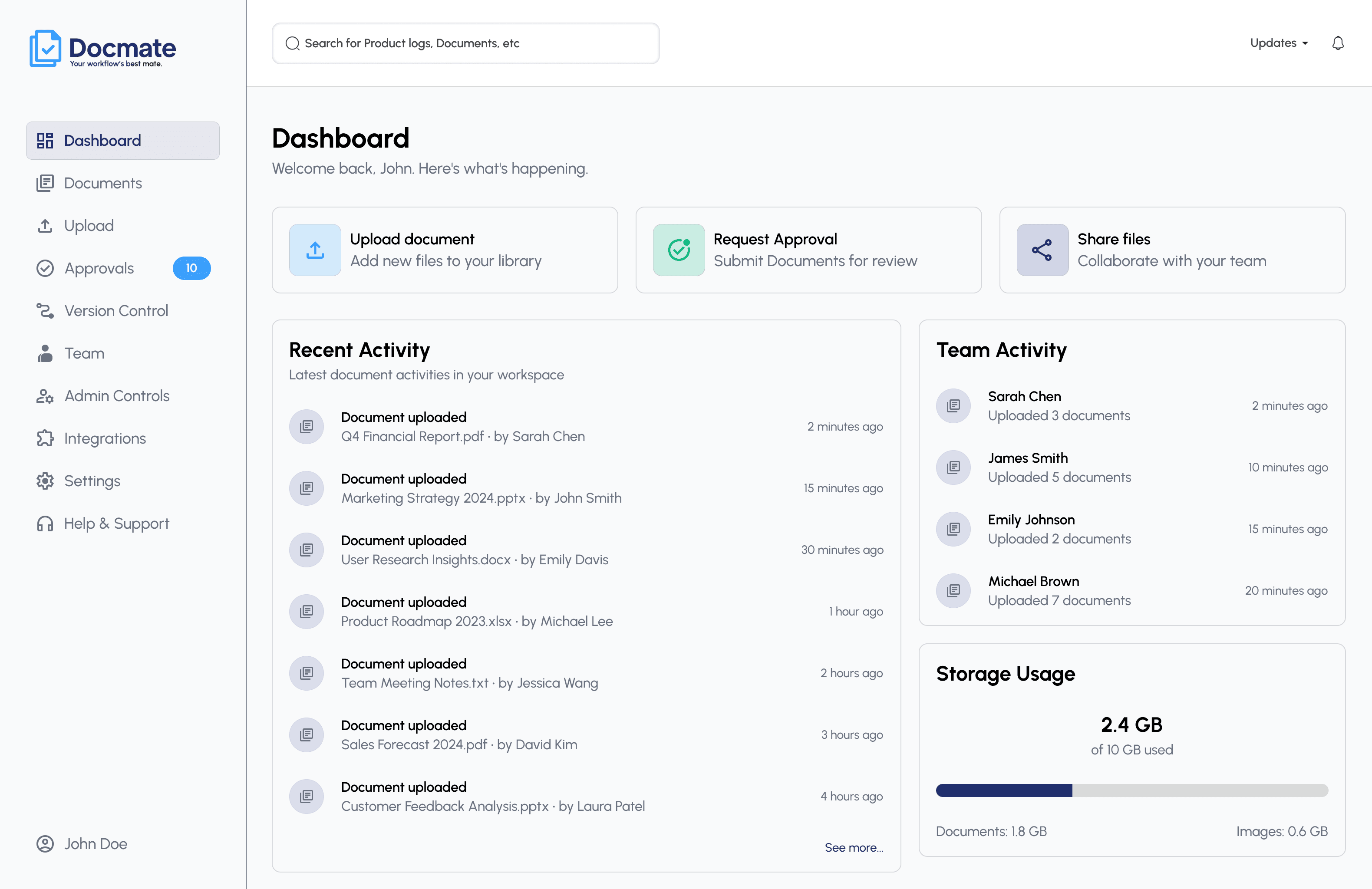Click the Team person icon in sidebar
The image size is (1372, 889).
[45, 353]
